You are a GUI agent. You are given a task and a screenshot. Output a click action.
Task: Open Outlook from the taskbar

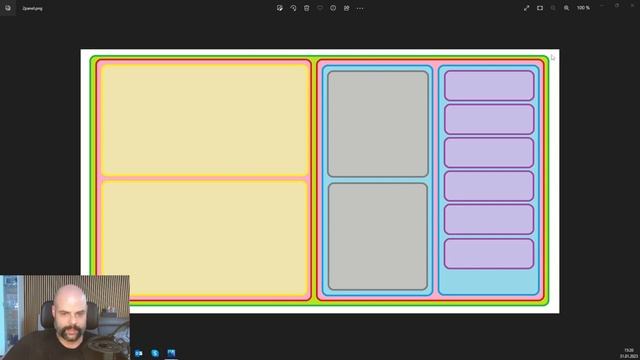point(139,353)
